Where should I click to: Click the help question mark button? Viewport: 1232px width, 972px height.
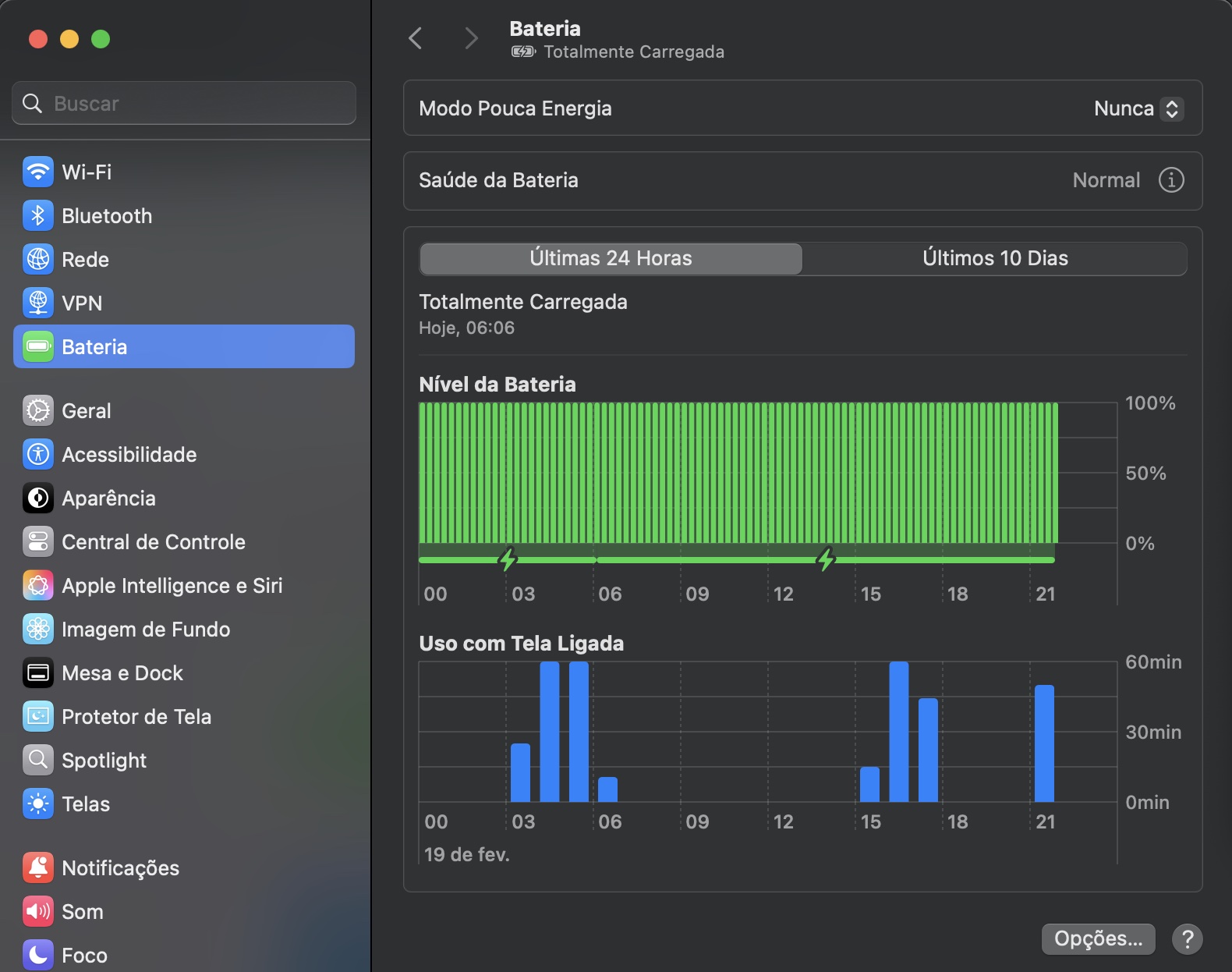pyautogui.click(x=1187, y=938)
